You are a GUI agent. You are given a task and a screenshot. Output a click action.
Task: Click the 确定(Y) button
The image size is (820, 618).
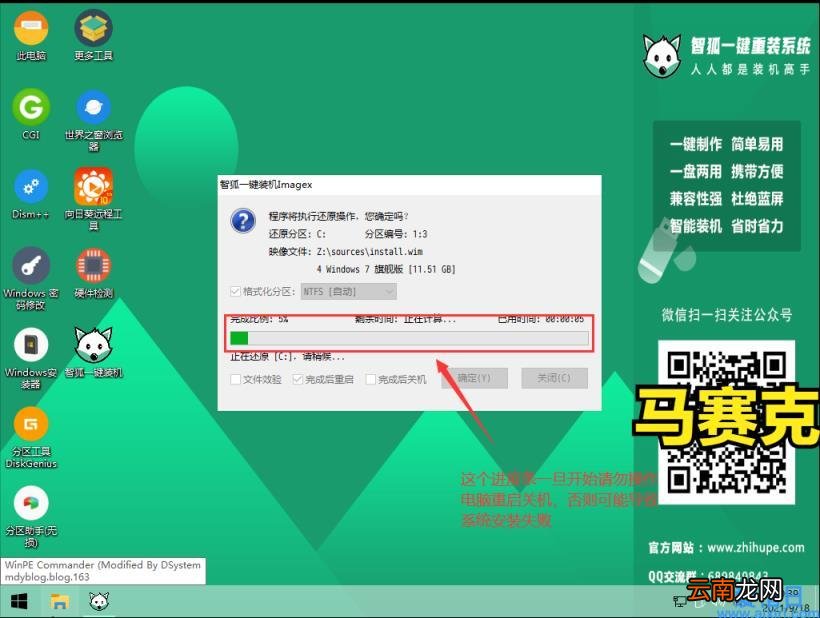(x=474, y=378)
